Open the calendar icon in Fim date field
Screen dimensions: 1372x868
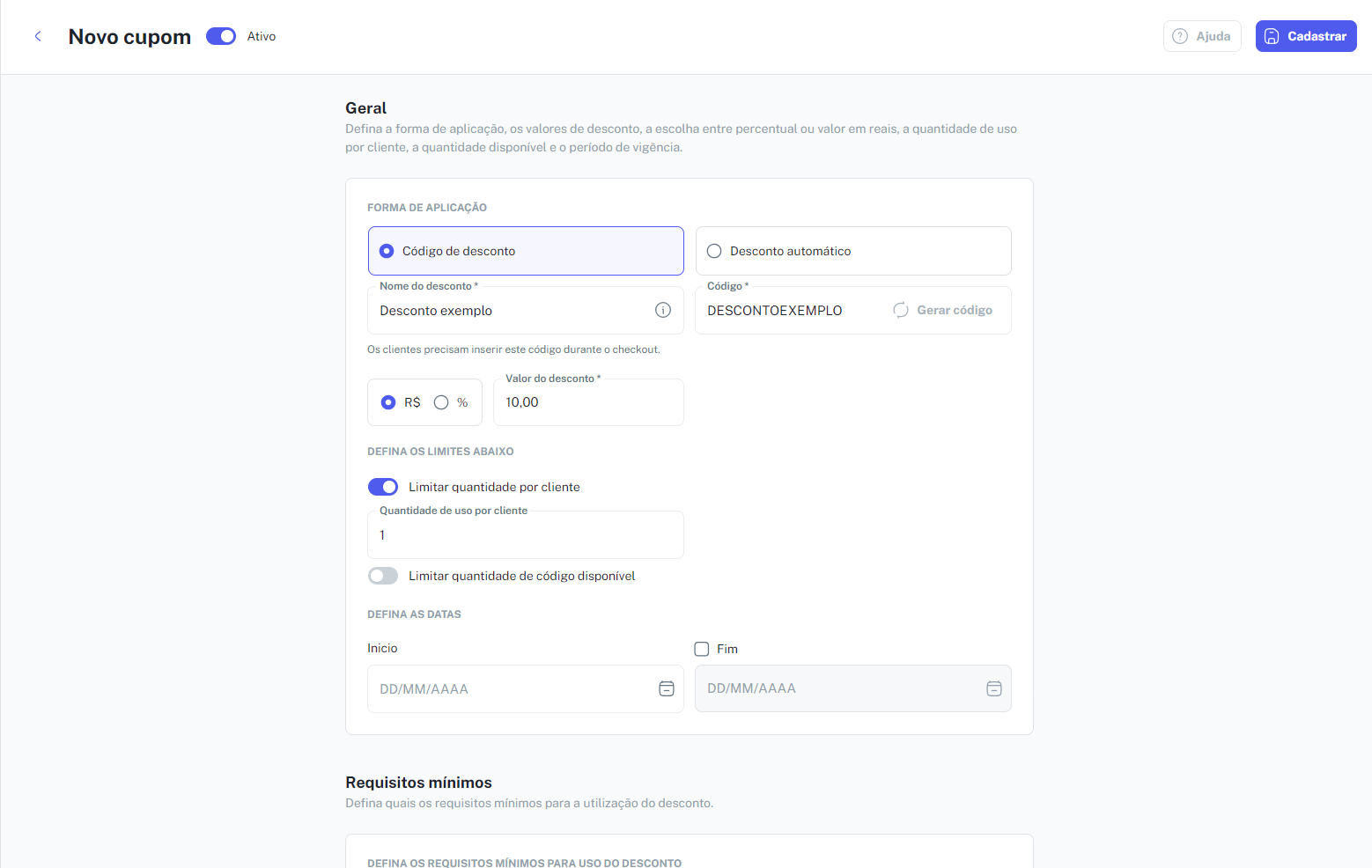click(994, 688)
